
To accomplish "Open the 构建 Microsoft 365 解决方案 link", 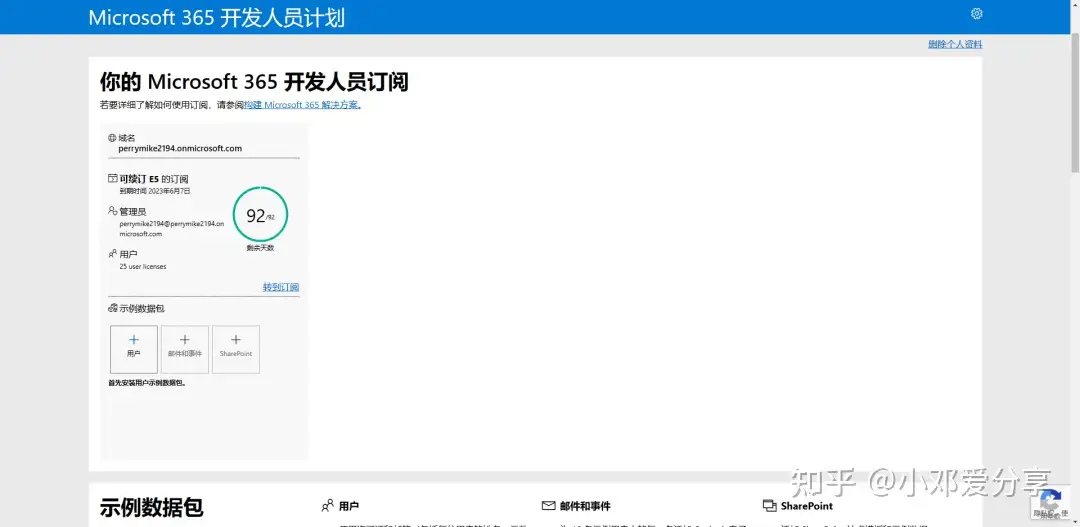I will pos(302,105).
